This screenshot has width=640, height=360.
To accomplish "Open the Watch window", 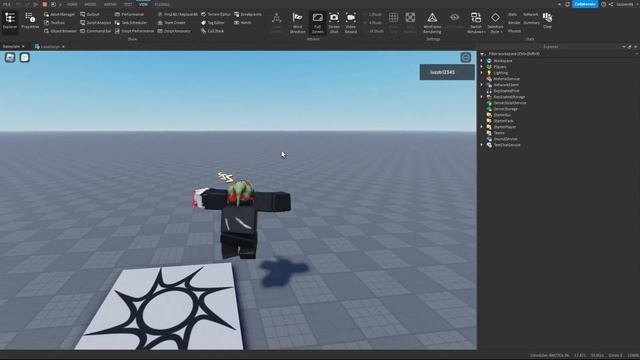I will pos(243,23).
